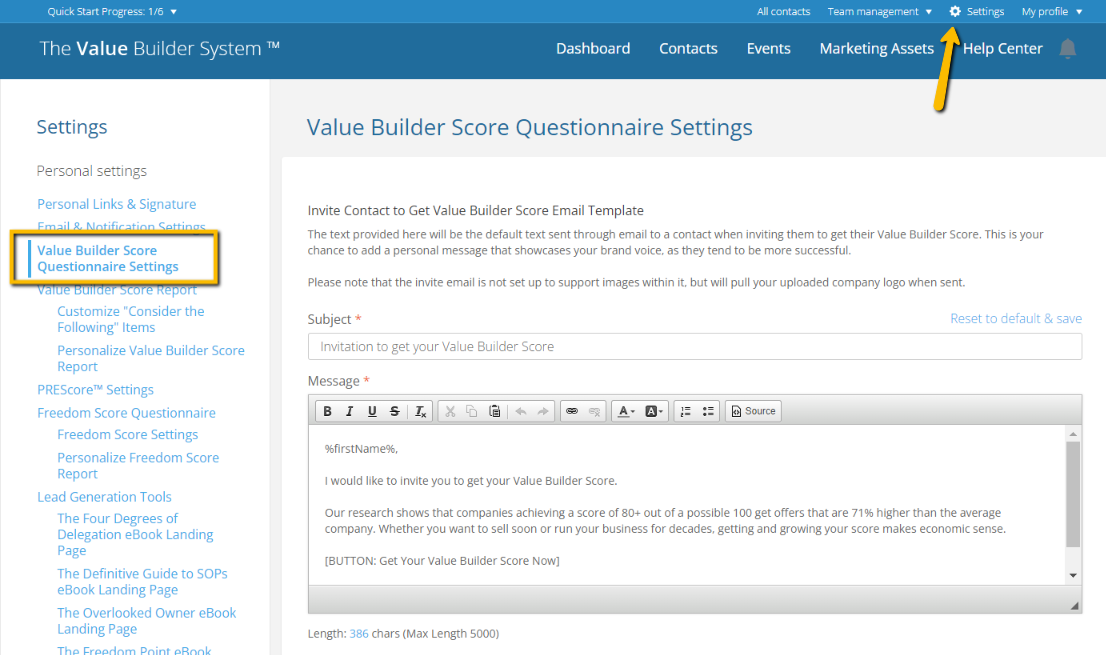Open Personalize Freedom Score Report
The image size is (1106, 655).
138,465
